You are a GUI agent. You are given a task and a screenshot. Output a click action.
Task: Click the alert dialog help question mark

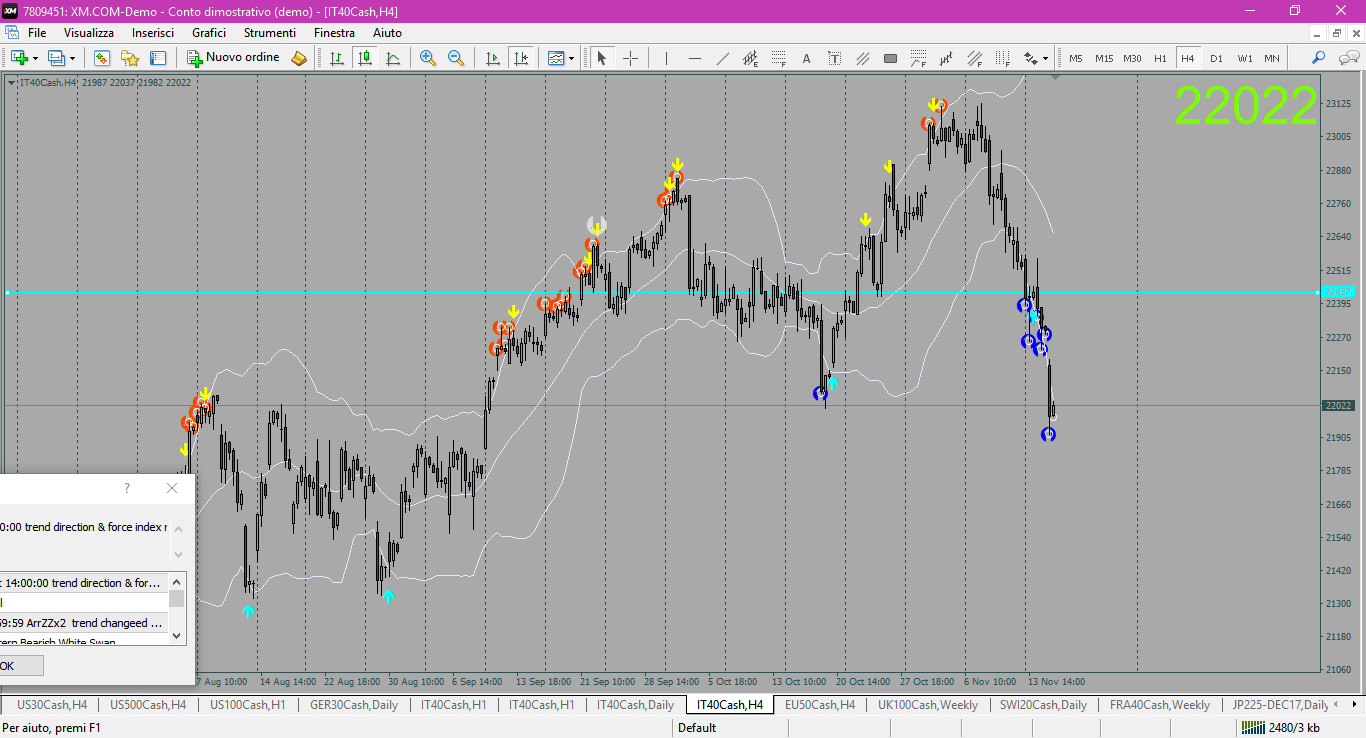126,488
